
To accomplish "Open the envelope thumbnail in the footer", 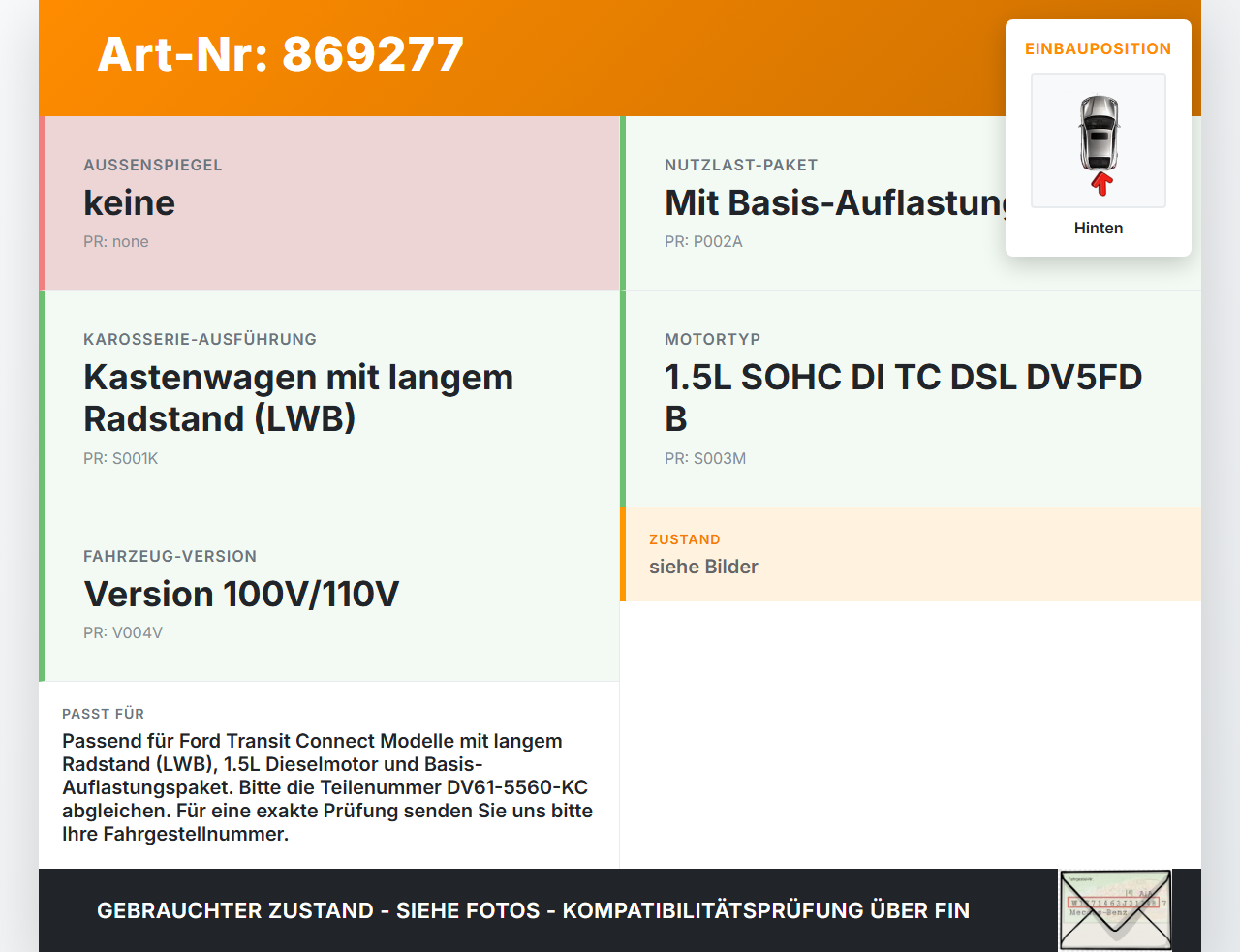I will (1115, 910).
